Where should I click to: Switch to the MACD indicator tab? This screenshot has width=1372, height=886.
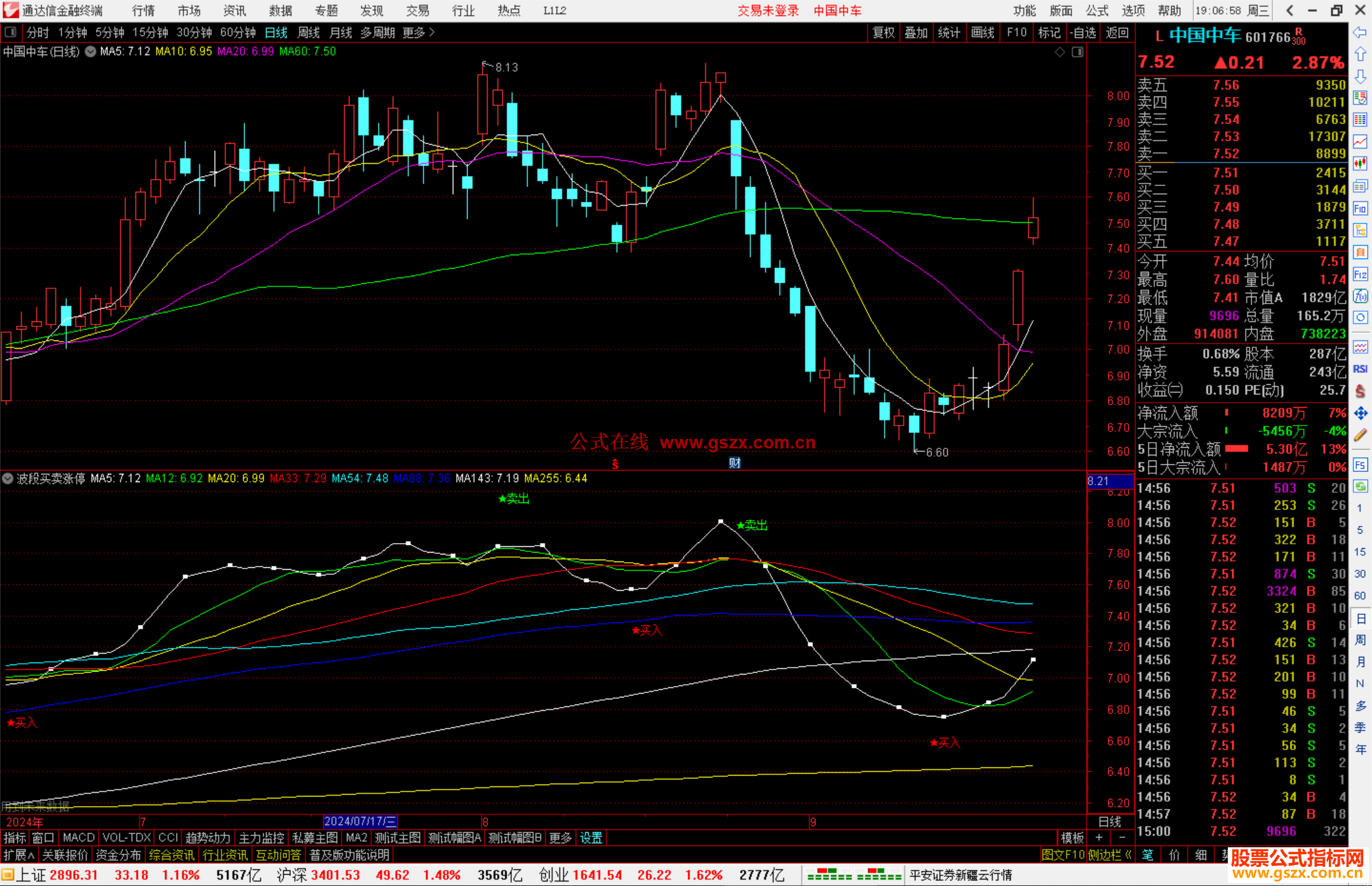click(x=79, y=838)
